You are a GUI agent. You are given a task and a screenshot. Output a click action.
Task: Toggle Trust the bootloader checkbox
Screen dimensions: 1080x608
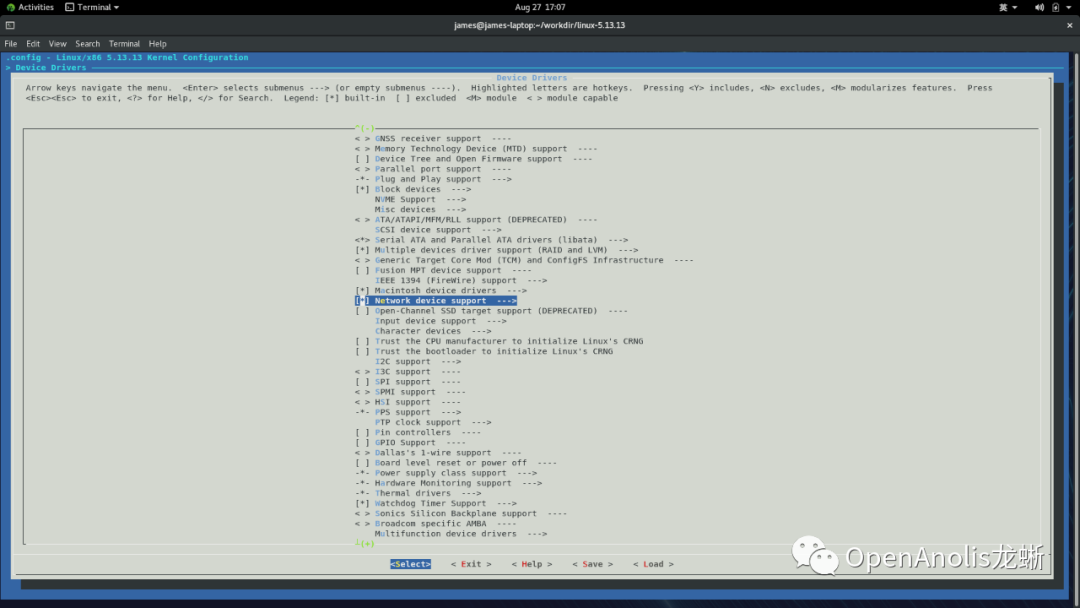click(362, 351)
